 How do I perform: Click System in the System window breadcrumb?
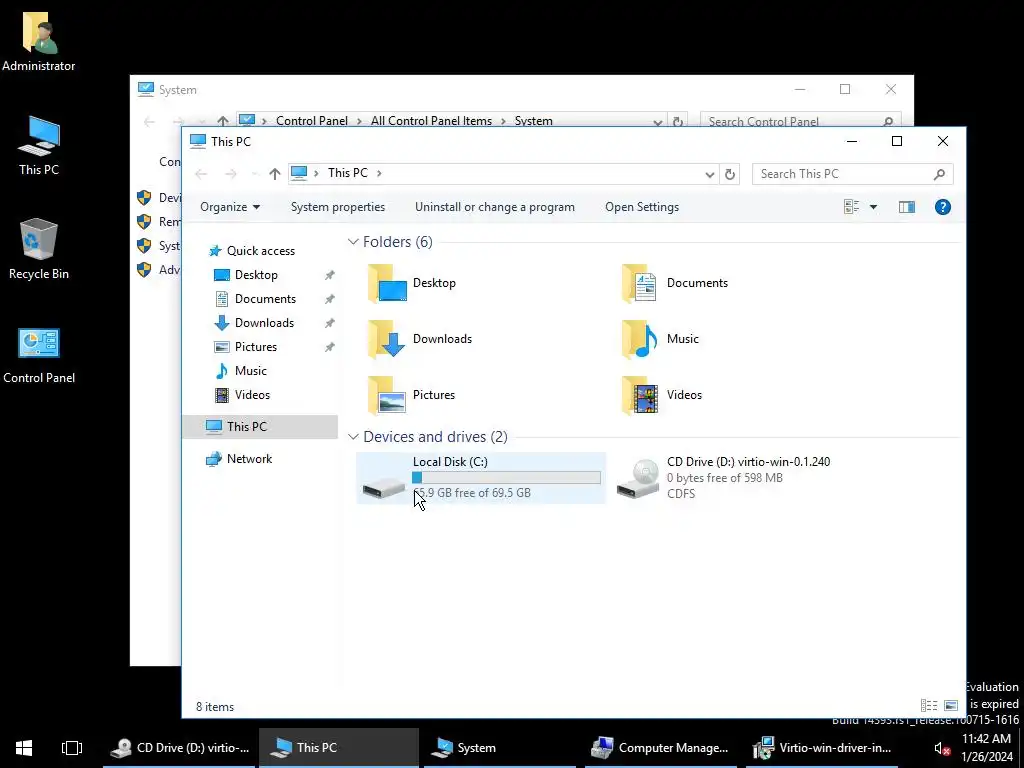pyautogui.click(x=534, y=121)
